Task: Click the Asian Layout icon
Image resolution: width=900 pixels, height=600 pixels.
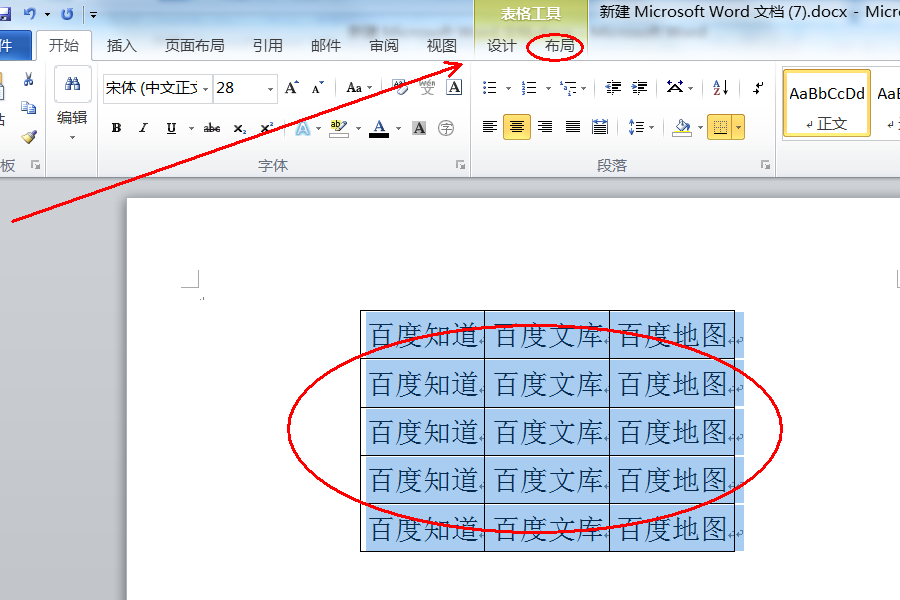Action: [x=676, y=87]
